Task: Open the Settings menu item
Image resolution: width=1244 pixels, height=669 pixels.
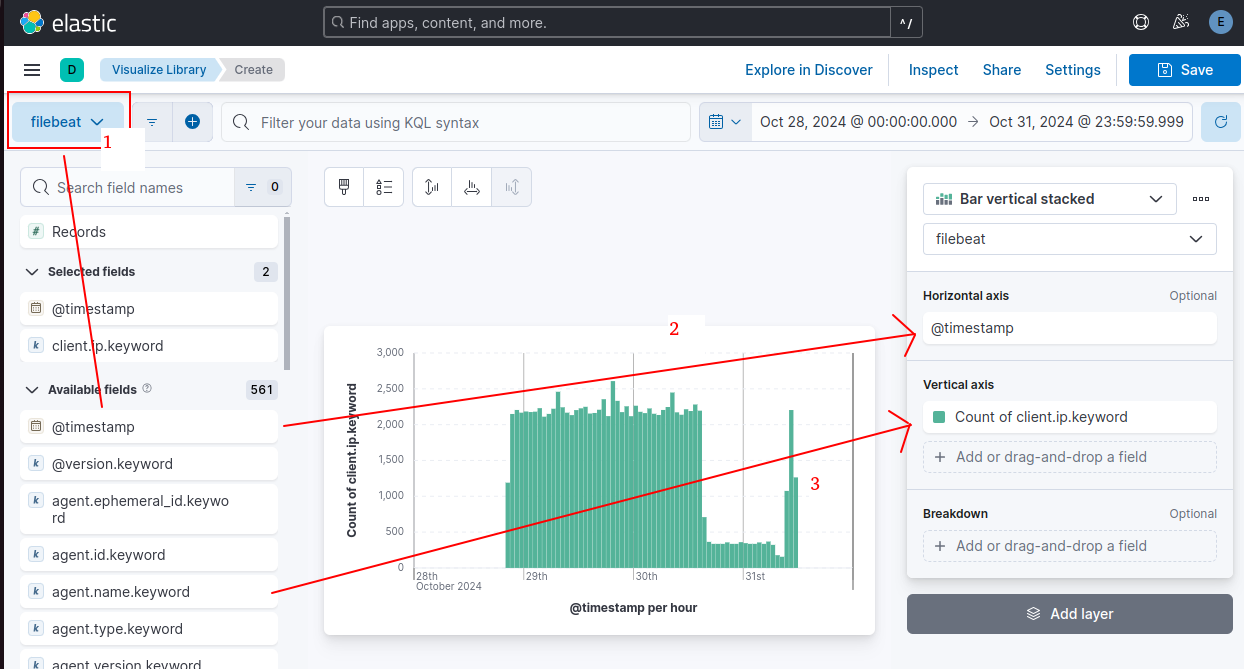Action: 1073,70
